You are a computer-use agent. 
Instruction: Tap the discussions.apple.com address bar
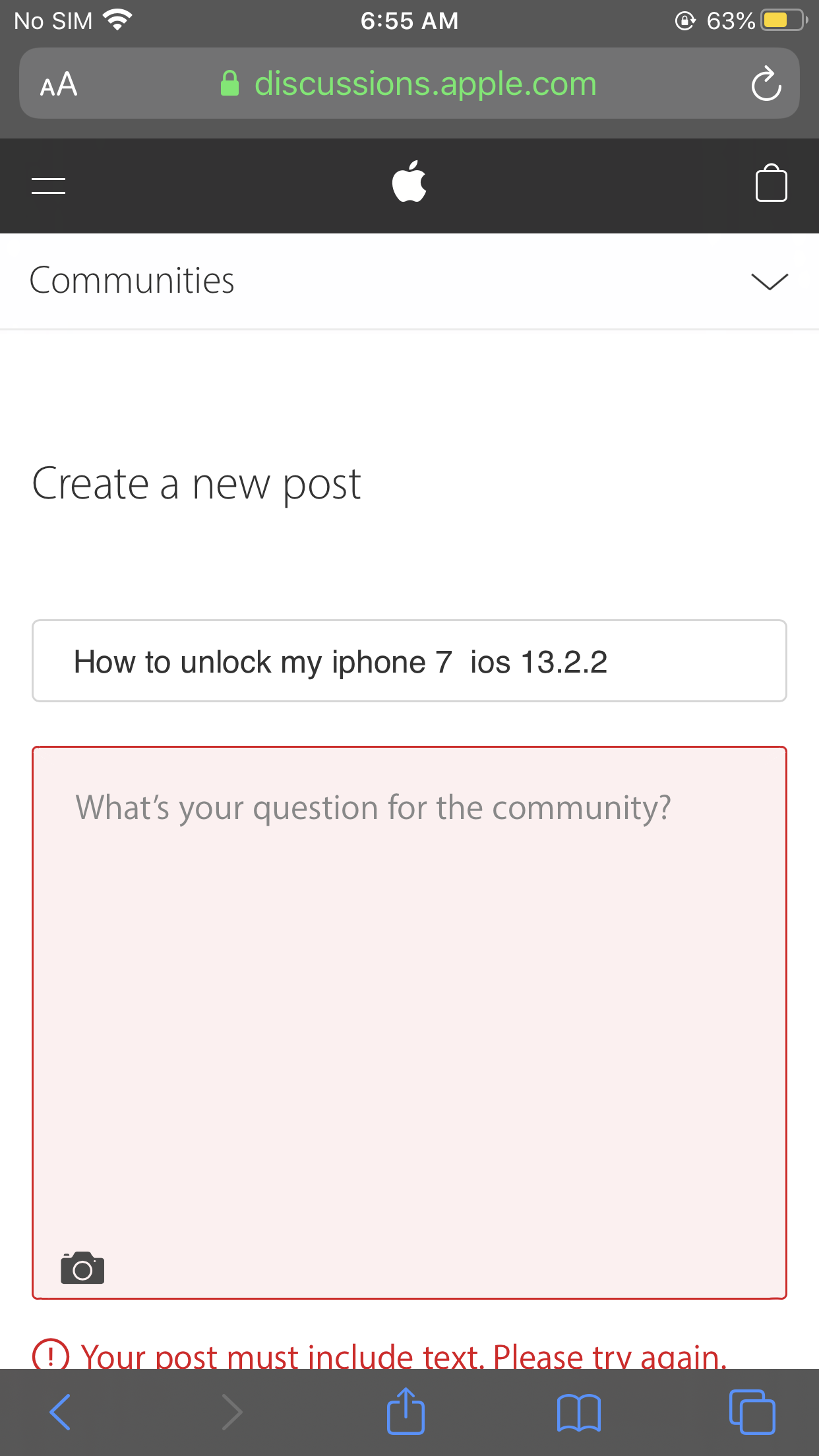[x=409, y=84]
